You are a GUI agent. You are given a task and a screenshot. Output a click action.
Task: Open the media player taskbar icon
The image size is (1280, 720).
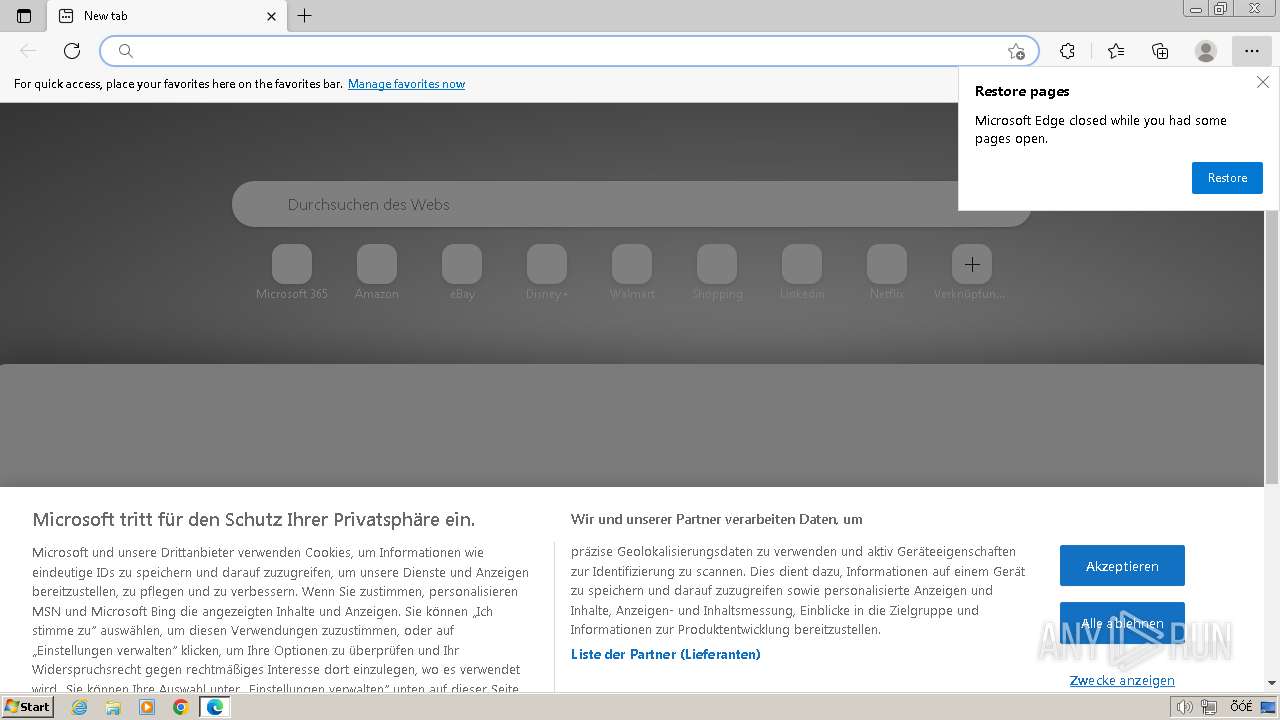coord(147,707)
